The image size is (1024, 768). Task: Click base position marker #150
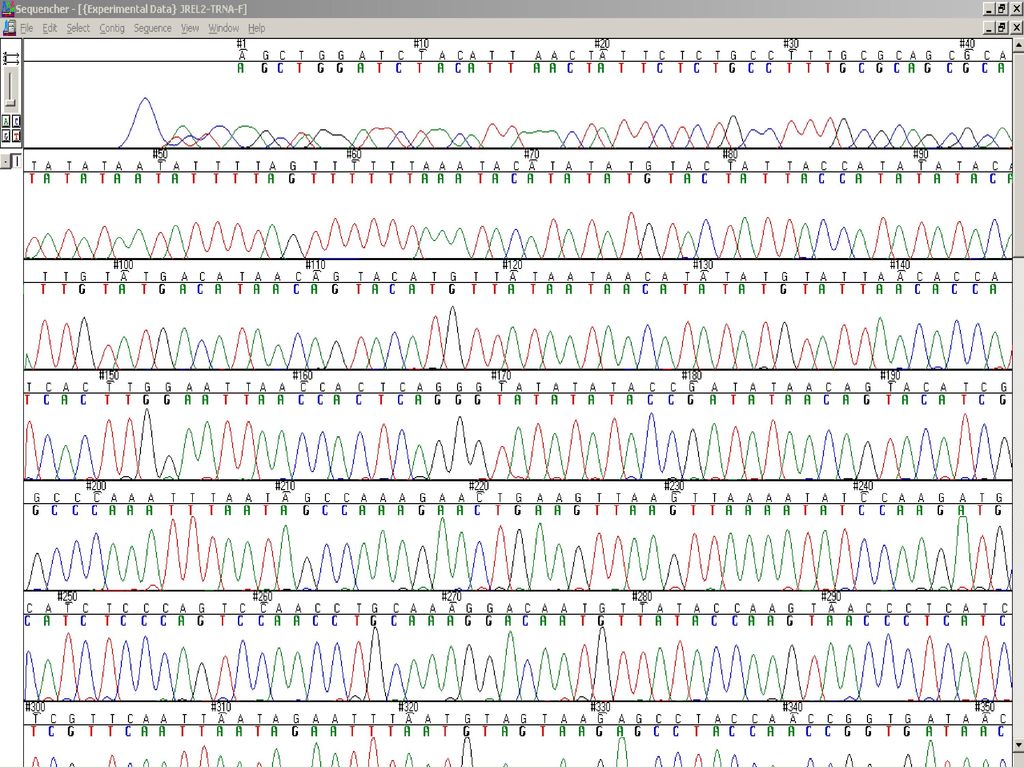coord(109,375)
